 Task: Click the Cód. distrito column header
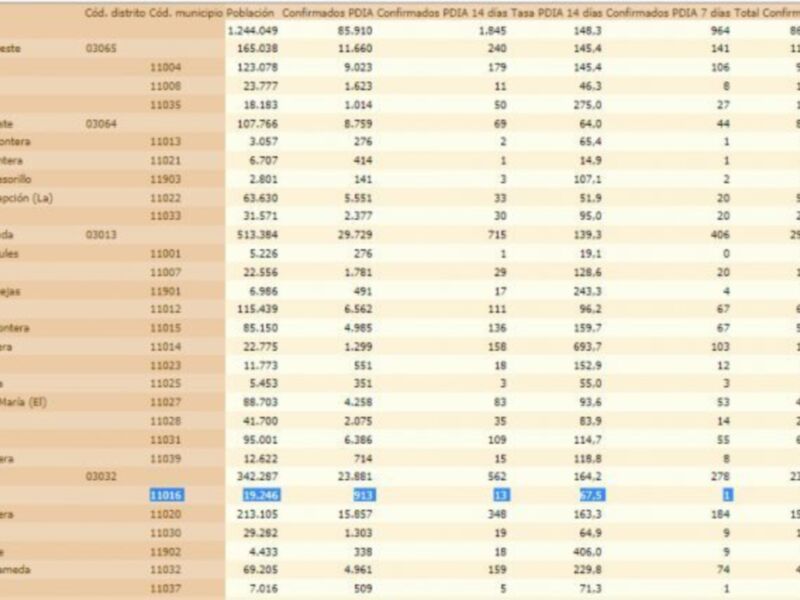[x=114, y=12]
